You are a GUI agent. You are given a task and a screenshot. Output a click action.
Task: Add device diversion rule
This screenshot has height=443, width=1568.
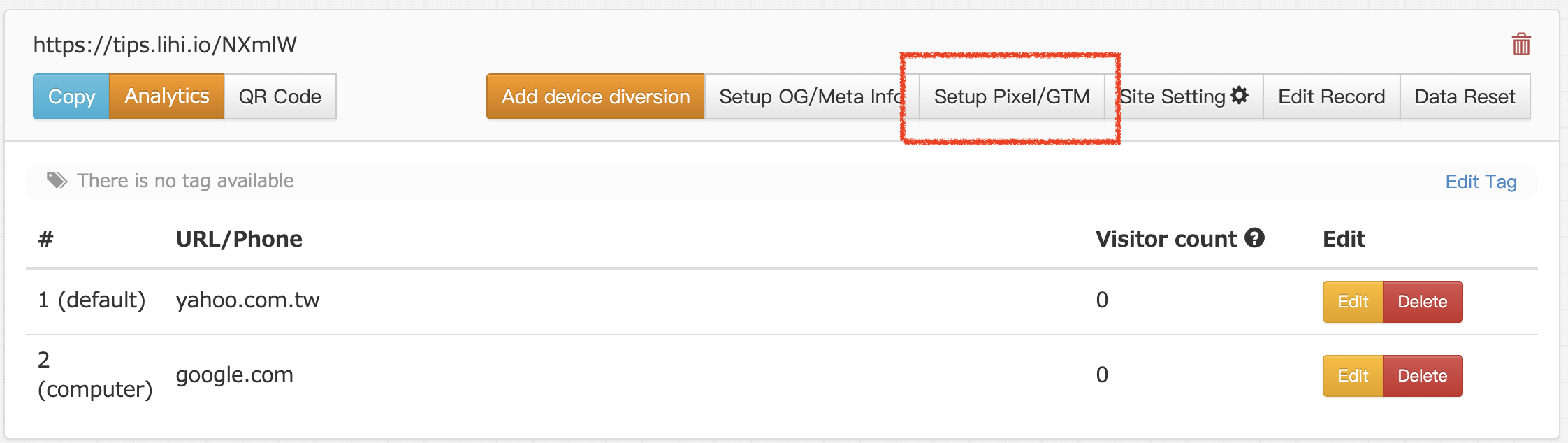(x=595, y=96)
